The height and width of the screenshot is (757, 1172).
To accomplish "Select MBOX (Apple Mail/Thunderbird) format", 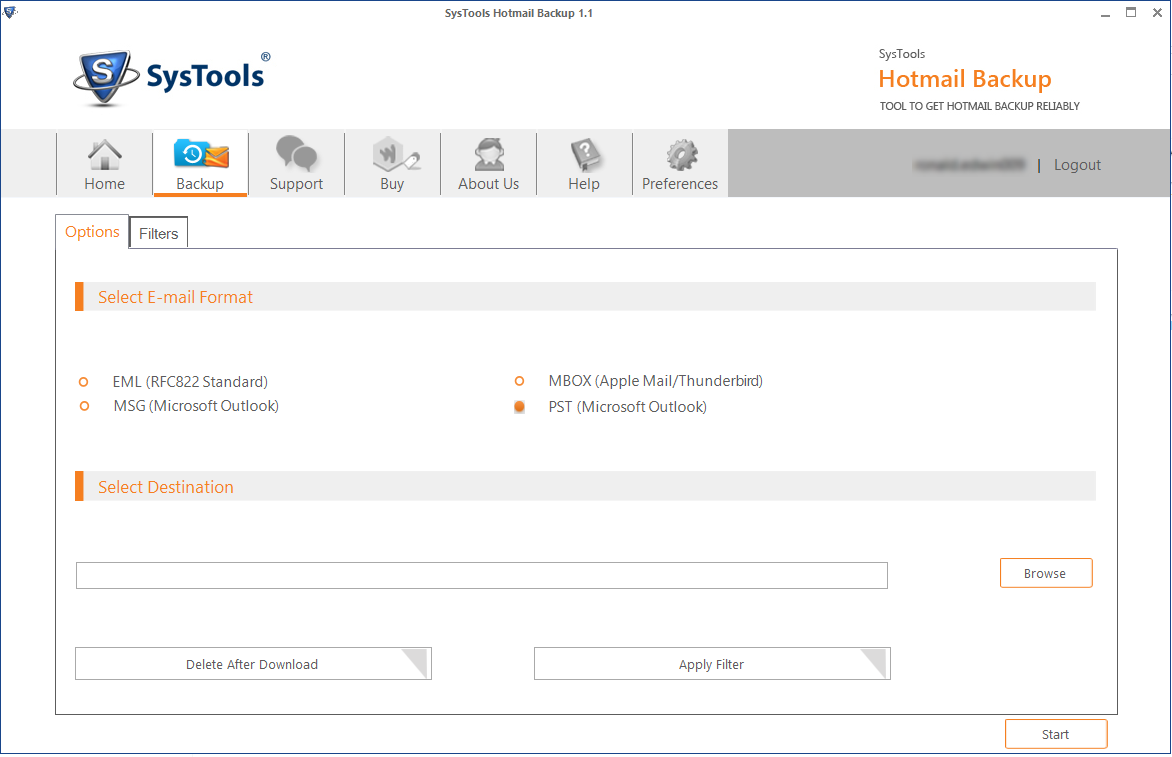I will [519, 381].
